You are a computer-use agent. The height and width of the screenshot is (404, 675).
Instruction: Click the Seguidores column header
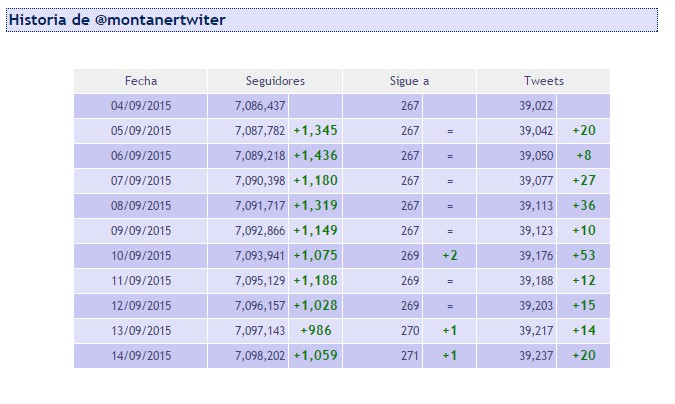click(x=275, y=81)
